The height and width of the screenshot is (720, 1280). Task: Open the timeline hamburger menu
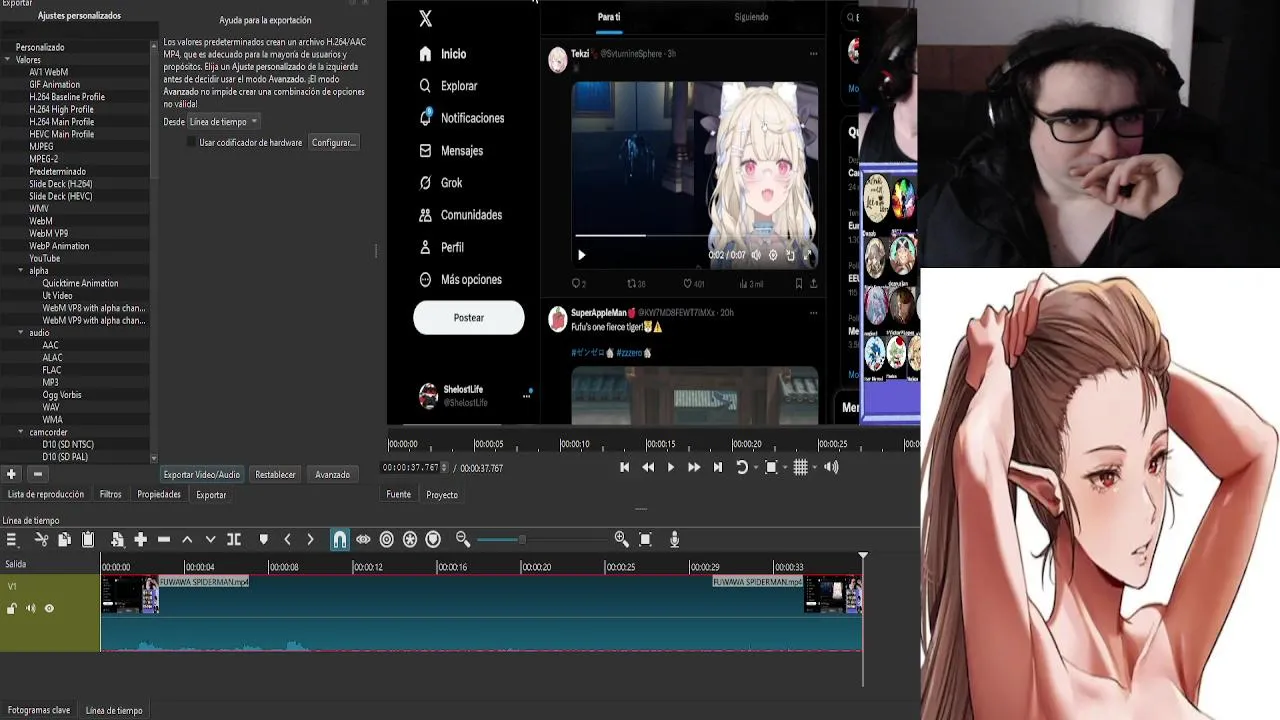coord(11,539)
